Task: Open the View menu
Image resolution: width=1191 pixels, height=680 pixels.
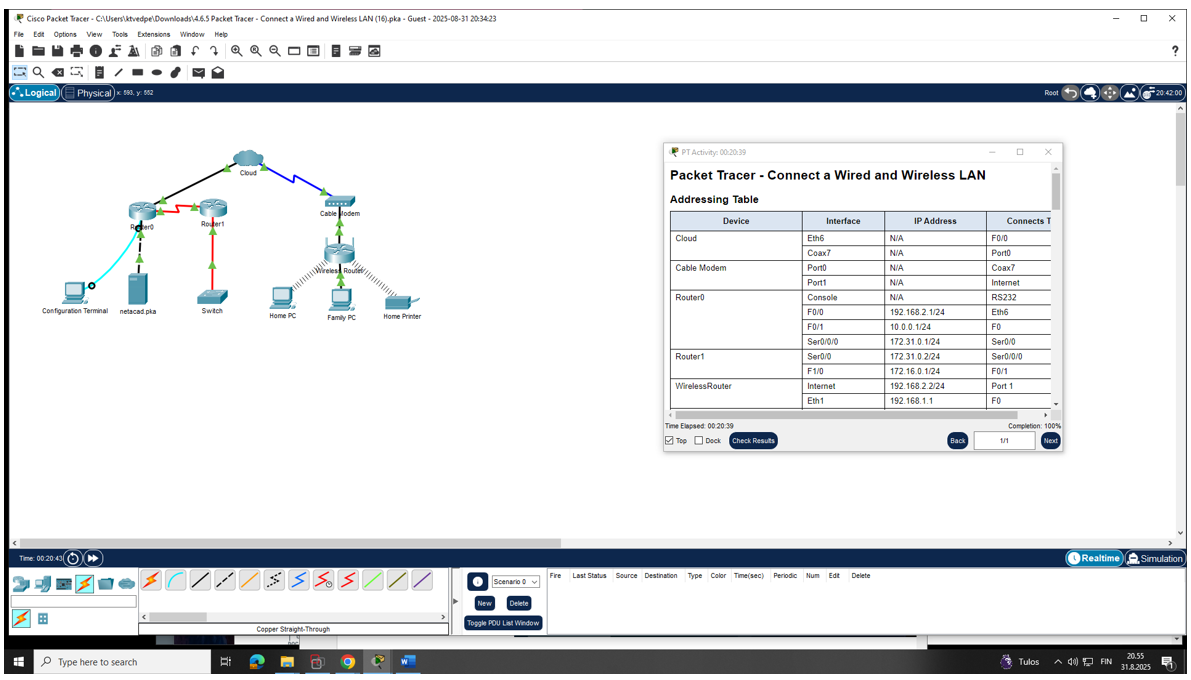Action: coord(94,34)
